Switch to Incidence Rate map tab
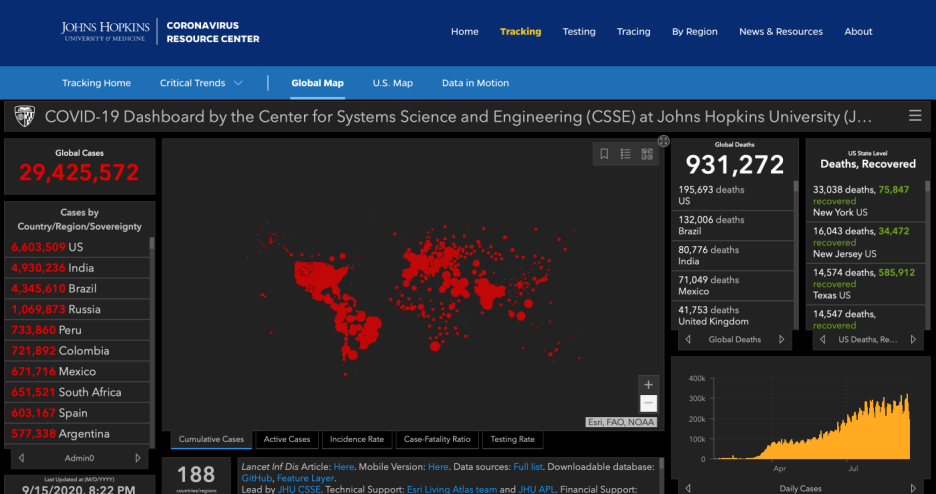This screenshot has height=494, width=936. [x=357, y=439]
